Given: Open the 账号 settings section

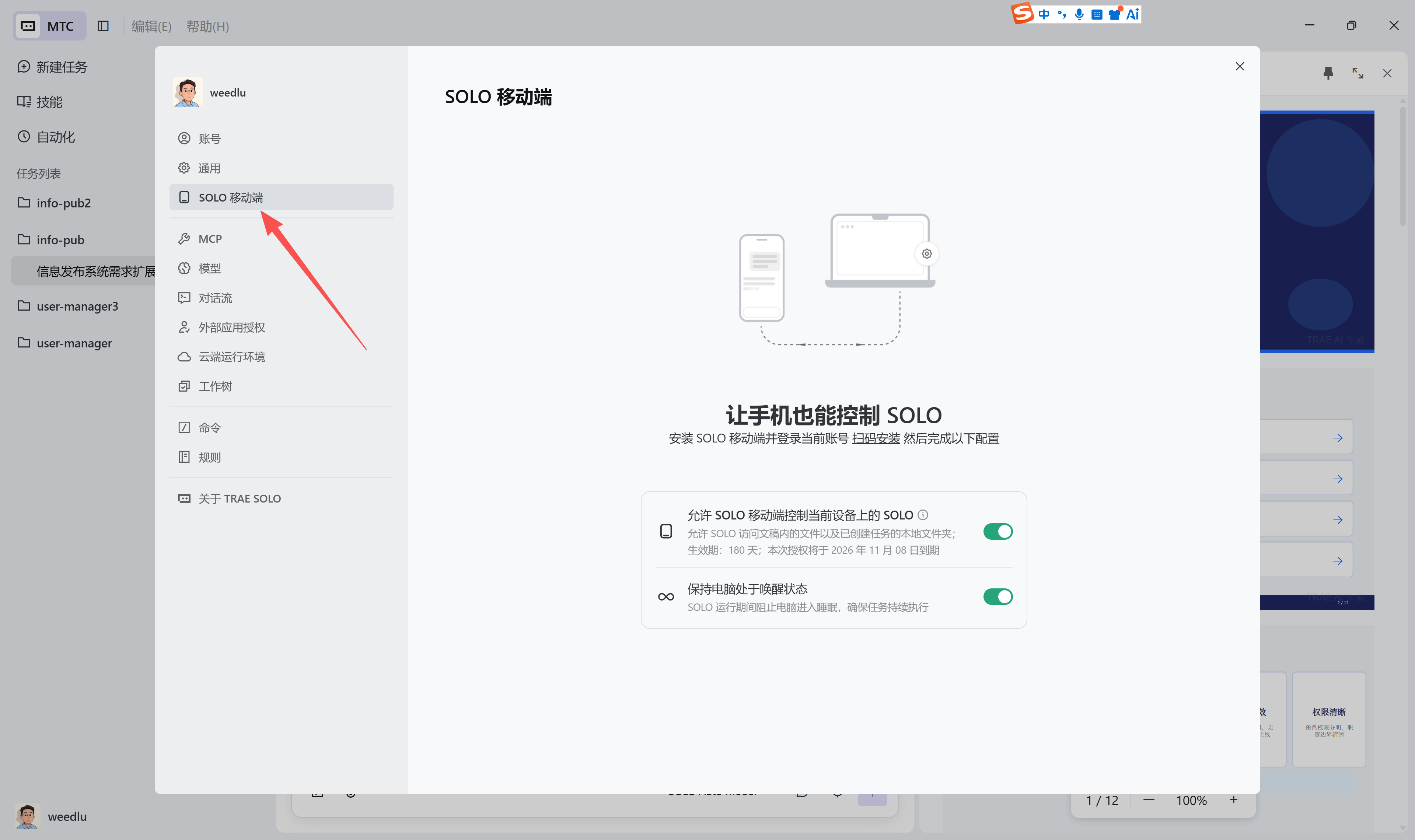Looking at the screenshot, I should click(x=281, y=138).
